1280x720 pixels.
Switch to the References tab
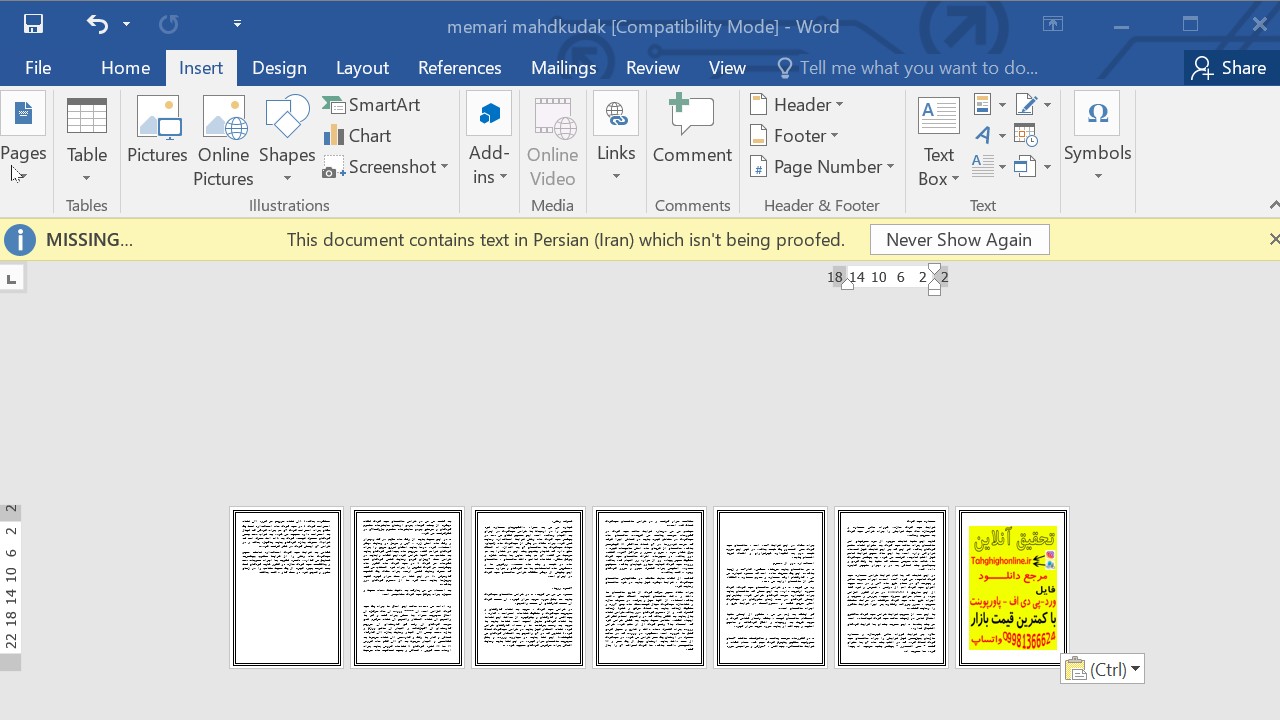(460, 68)
